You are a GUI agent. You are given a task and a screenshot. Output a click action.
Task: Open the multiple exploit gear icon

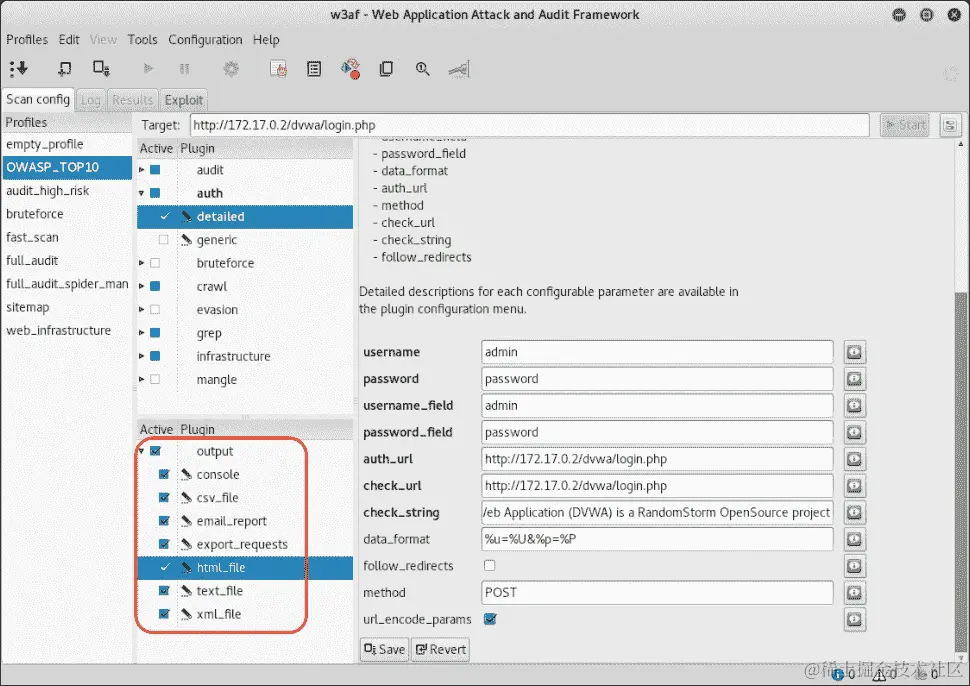(231, 68)
